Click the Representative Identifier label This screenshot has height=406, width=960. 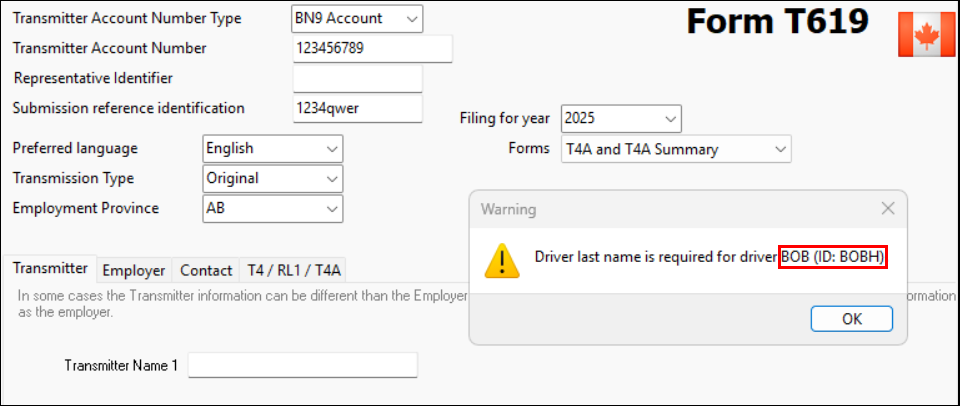pos(93,78)
